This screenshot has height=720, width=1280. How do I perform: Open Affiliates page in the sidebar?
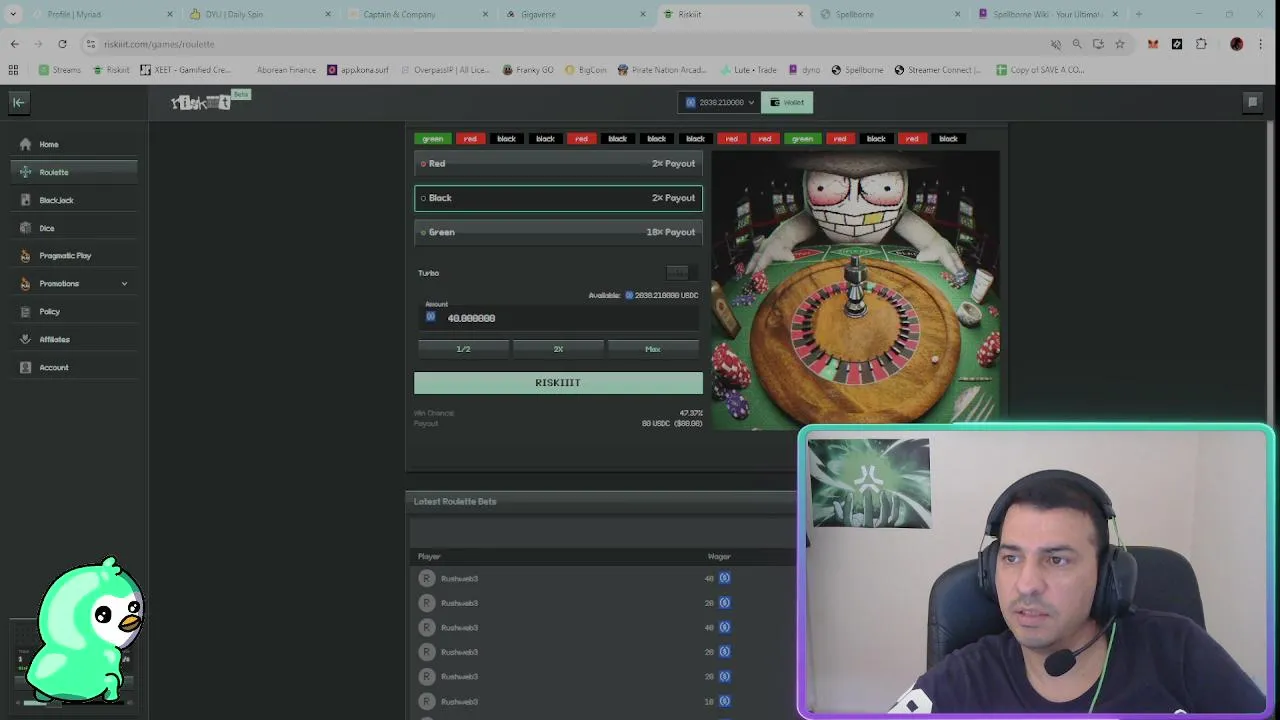pos(74,339)
